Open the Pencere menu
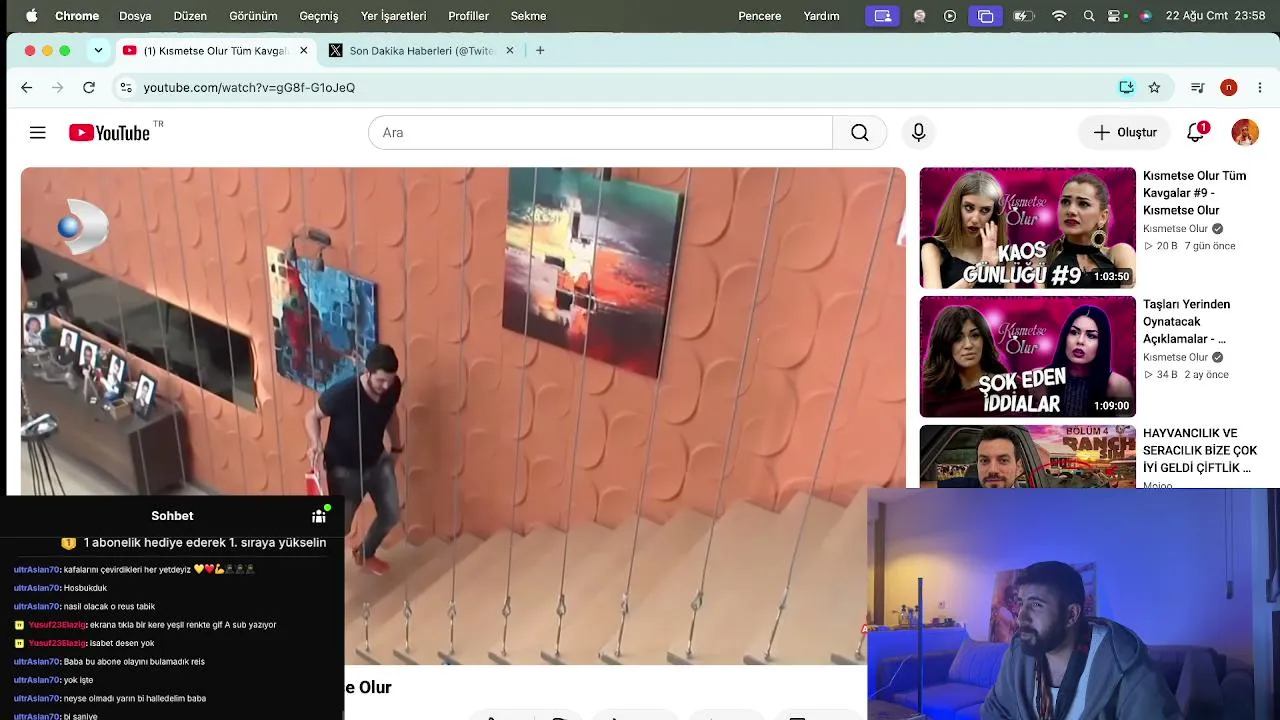Screen dimensions: 1280x720 (x=760, y=16)
